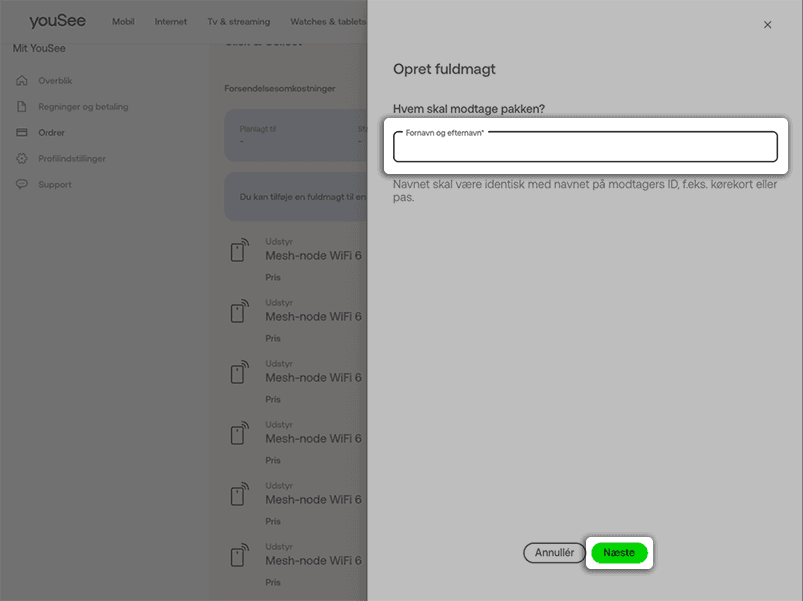Open the Watches & tablets menu

click(x=327, y=22)
